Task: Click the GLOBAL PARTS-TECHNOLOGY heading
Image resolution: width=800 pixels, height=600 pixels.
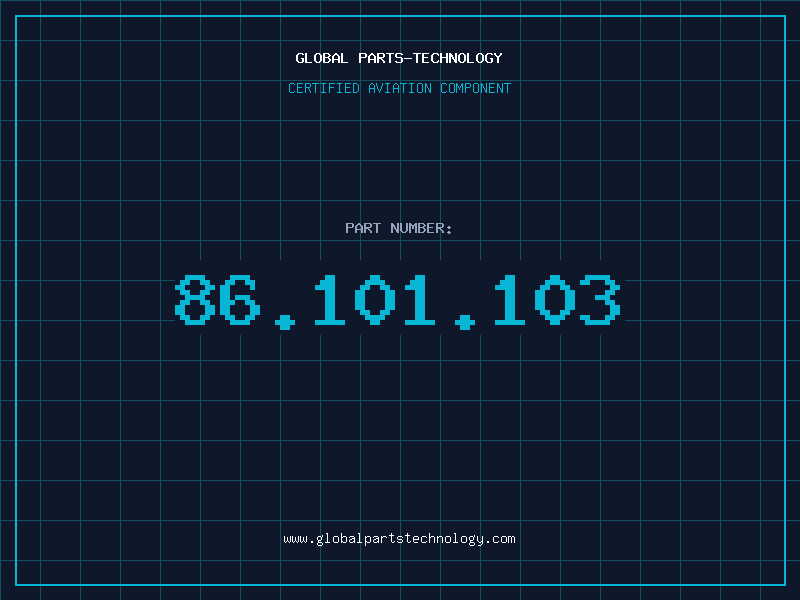Action: point(399,58)
